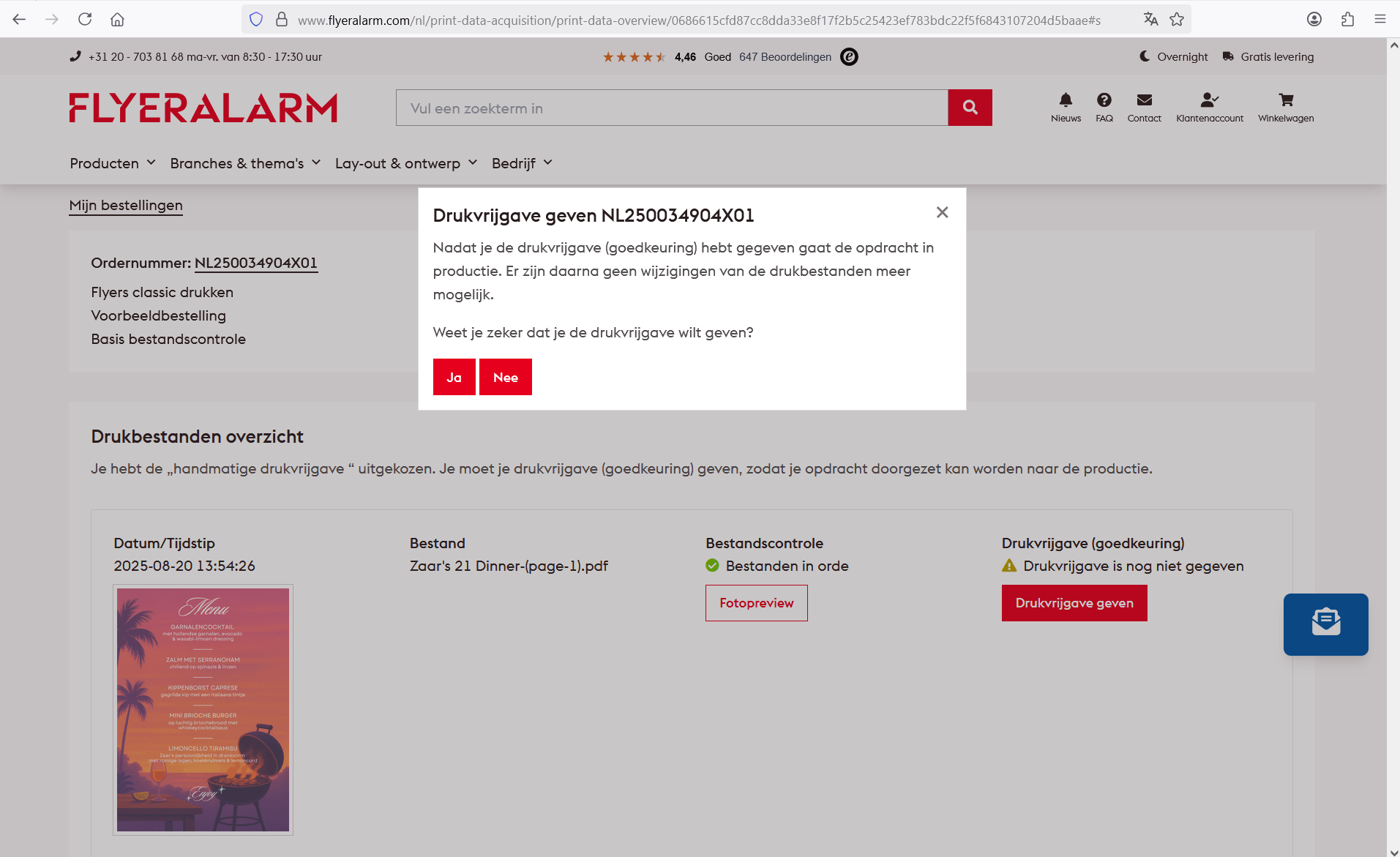Focus the search term input field
Viewport: 1400px width, 857px height.
(x=671, y=108)
